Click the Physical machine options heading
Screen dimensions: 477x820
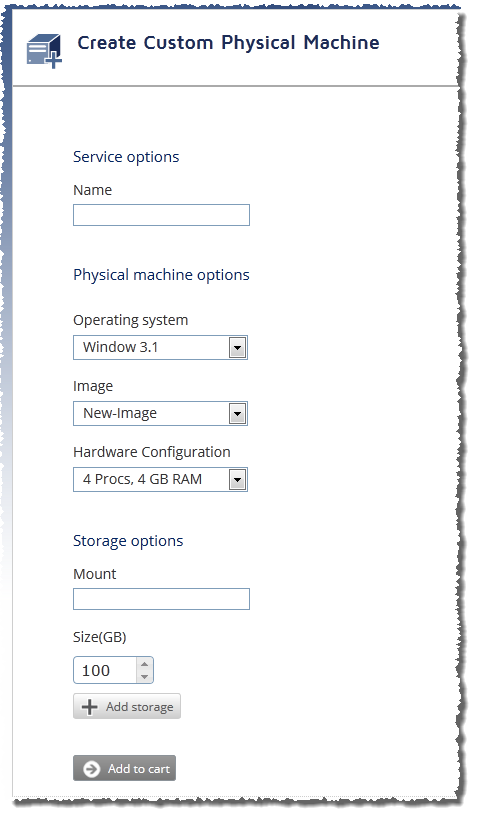pyautogui.click(x=161, y=275)
